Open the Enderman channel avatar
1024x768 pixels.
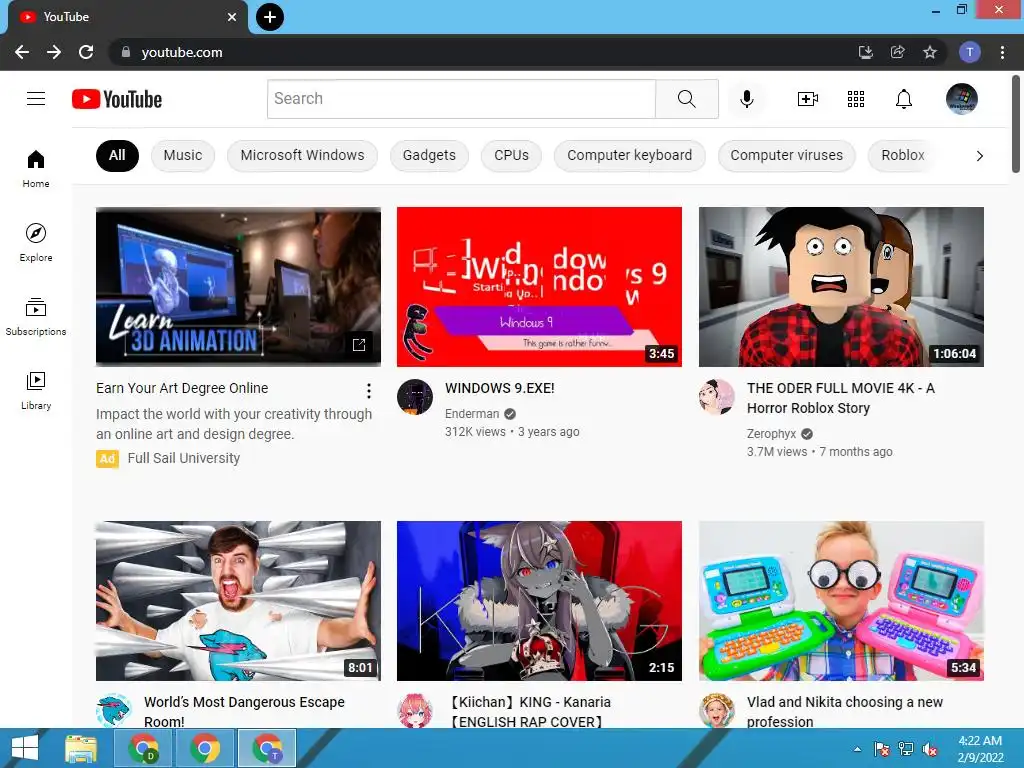[415, 397]
